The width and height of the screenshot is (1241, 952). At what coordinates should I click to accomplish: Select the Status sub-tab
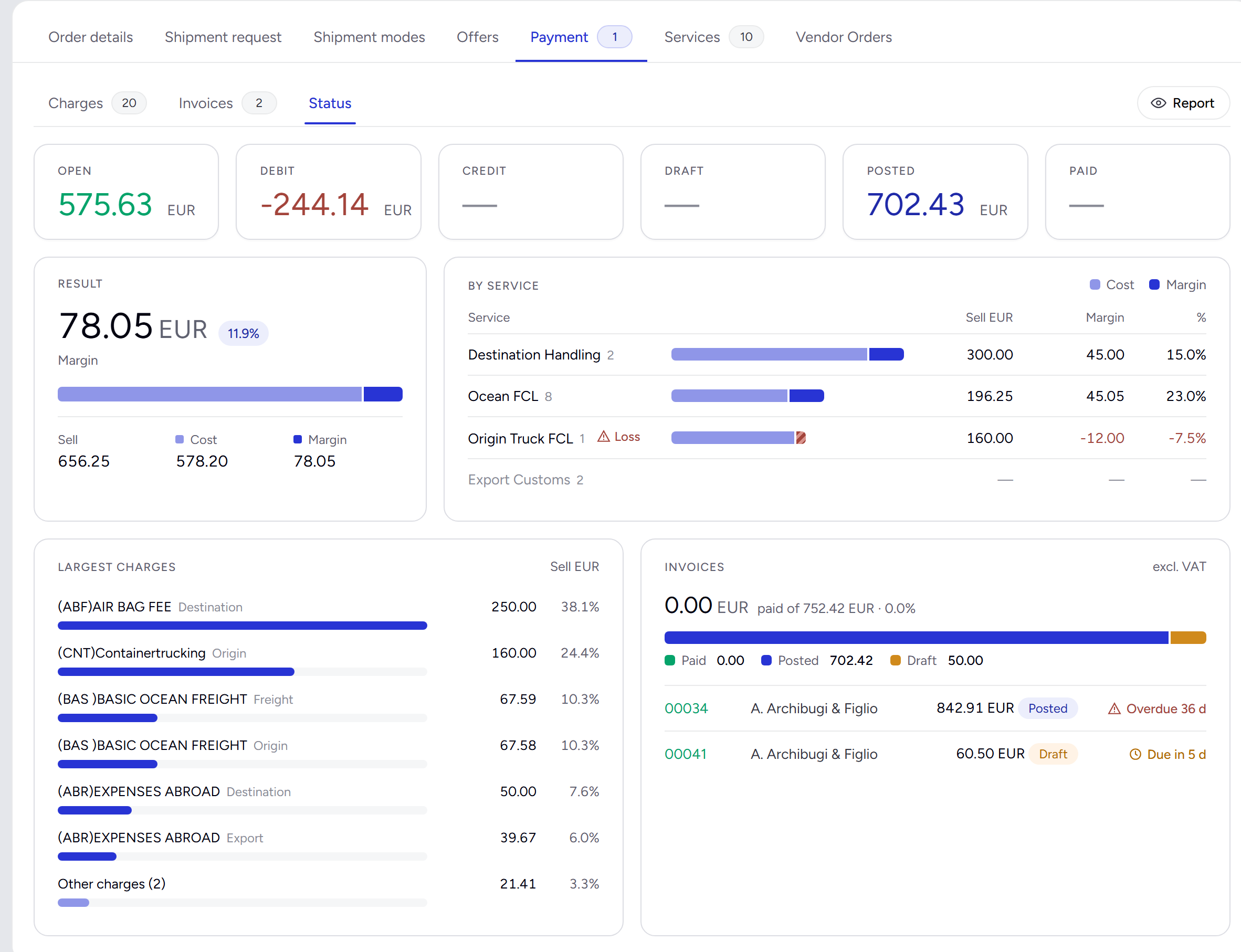pyautogui.click(x=330, y=103)
